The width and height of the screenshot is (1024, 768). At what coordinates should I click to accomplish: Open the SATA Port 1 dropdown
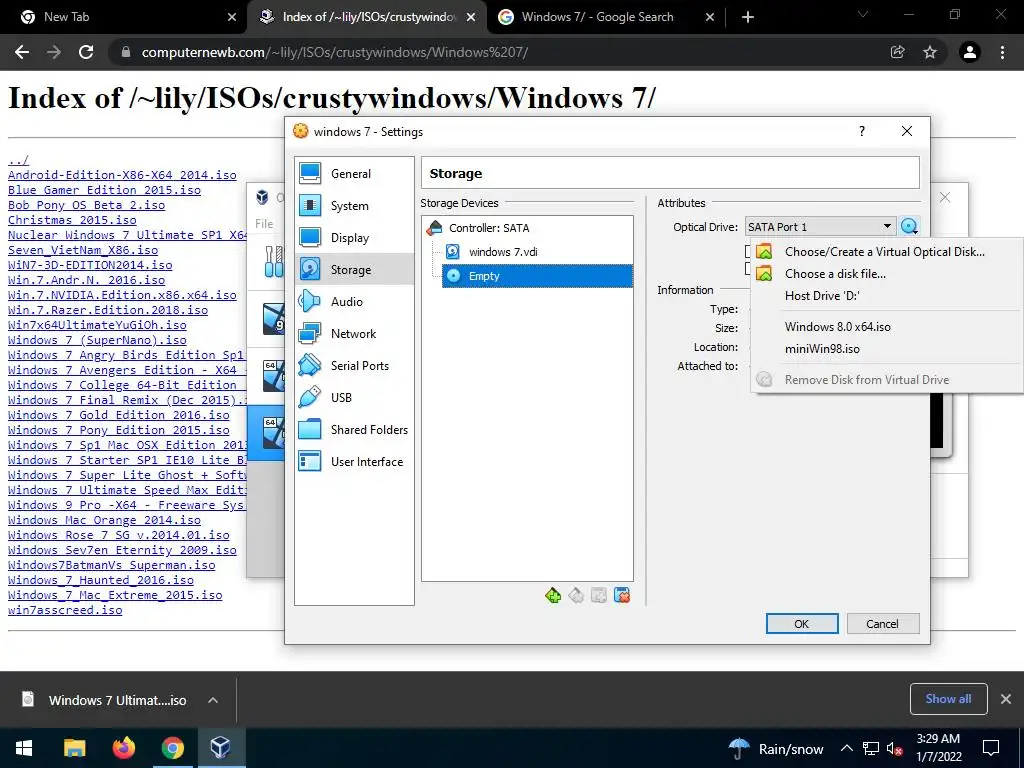click(820, 227)
